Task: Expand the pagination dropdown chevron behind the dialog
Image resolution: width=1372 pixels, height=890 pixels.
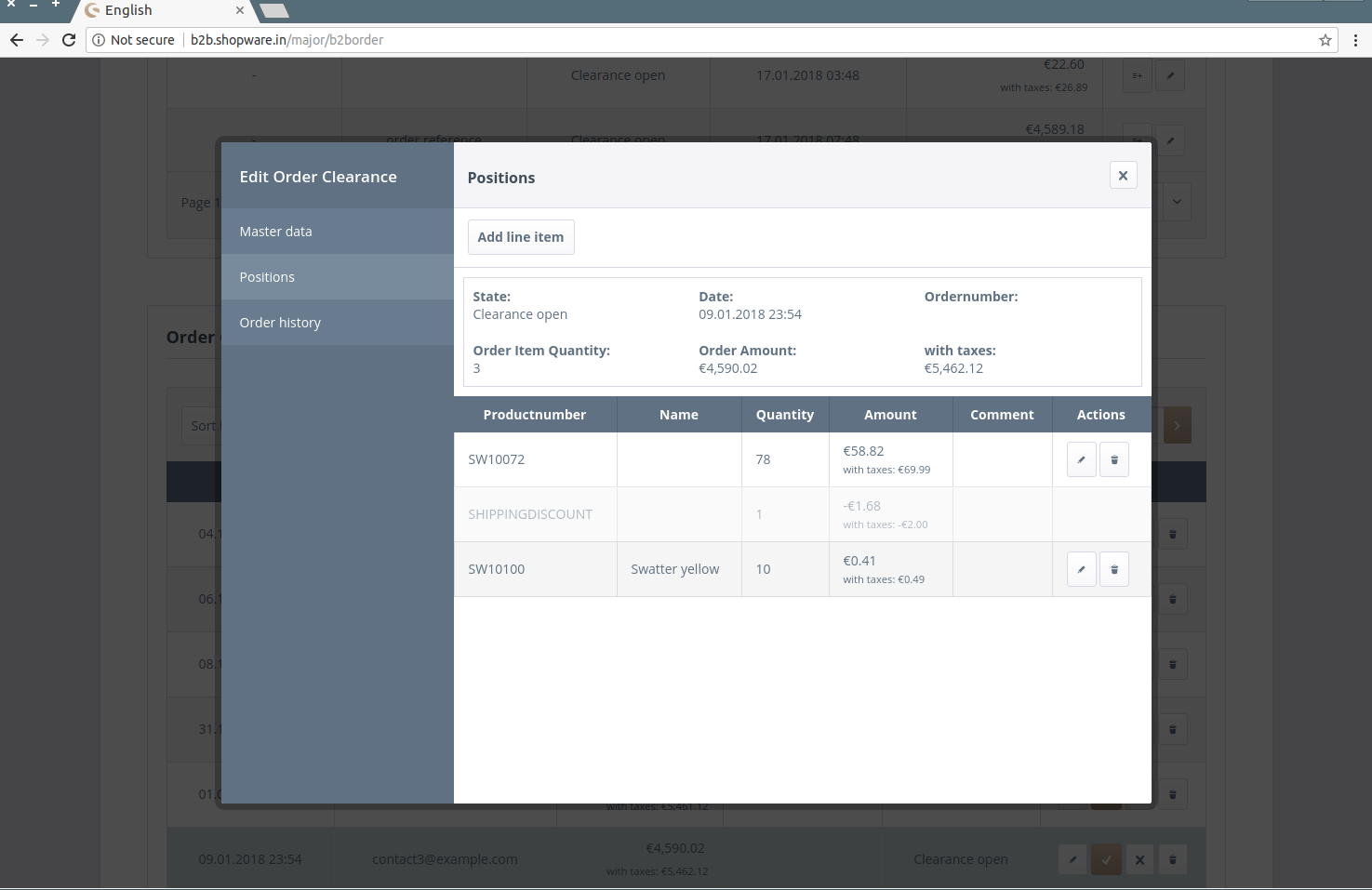Action: click(x=1177, y=202)
